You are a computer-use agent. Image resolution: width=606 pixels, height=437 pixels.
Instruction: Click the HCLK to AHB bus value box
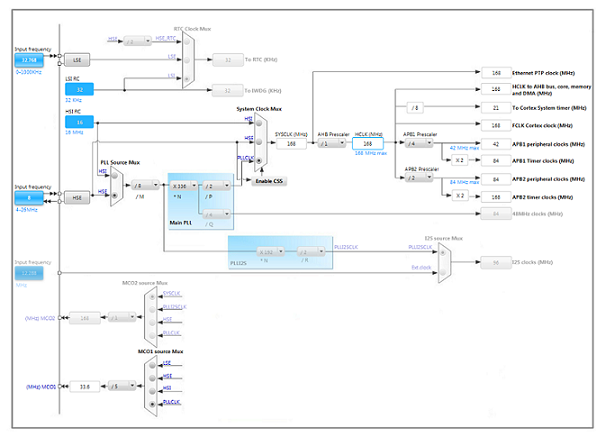pyautogui.click(x=496, y=89)
